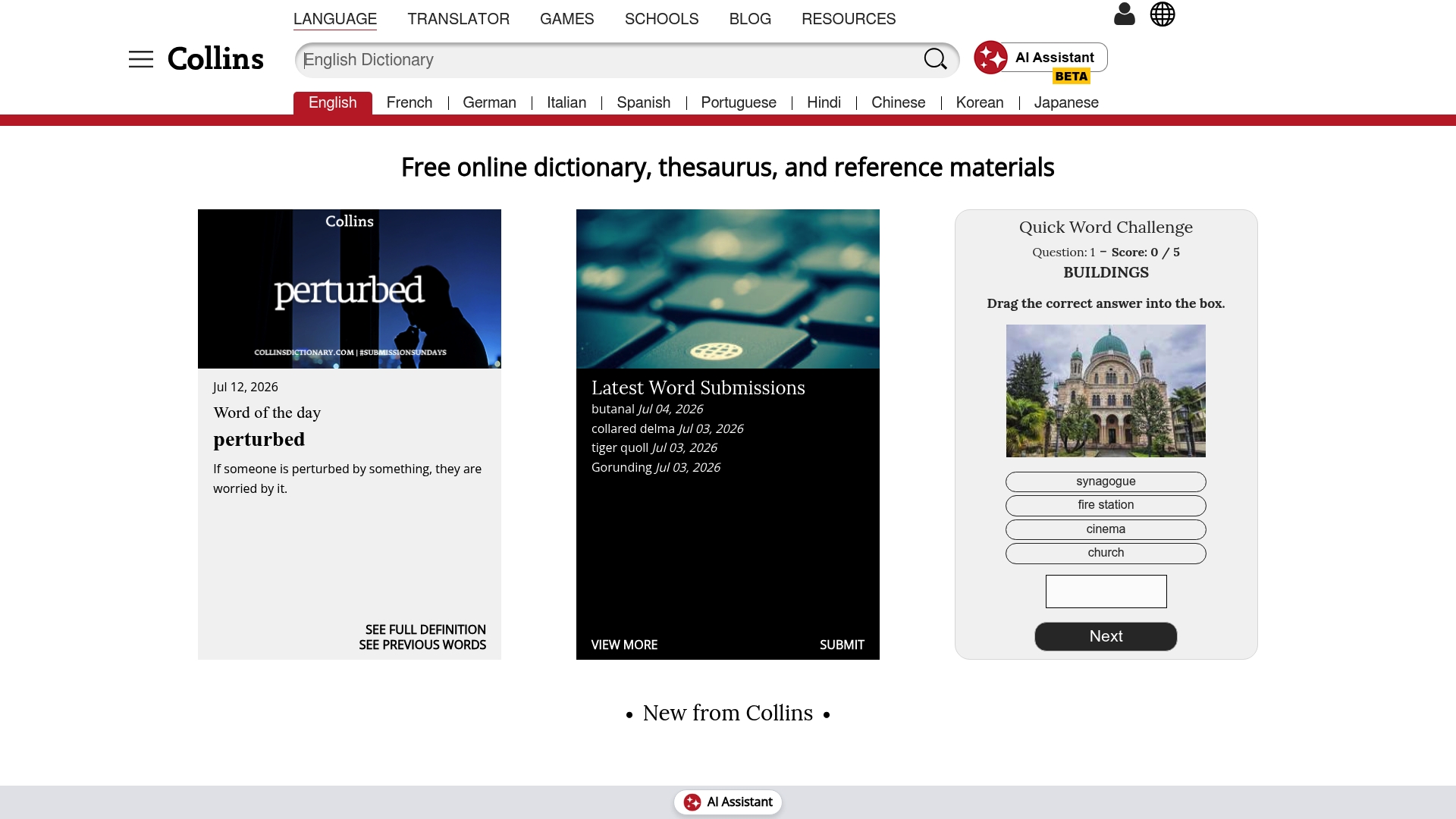Click the Collins logo
The image size is (1456, 819).
pyautogui.click(x=215, y=59)
